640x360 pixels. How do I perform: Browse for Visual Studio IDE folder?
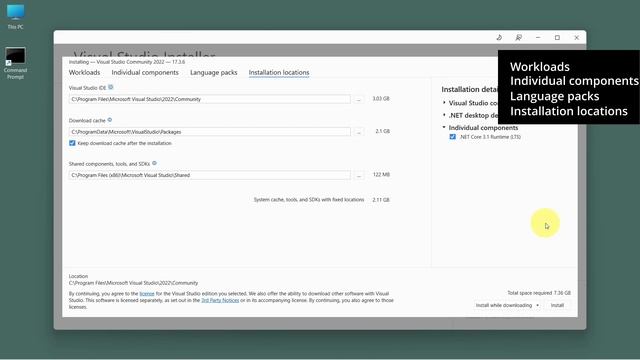359,99
